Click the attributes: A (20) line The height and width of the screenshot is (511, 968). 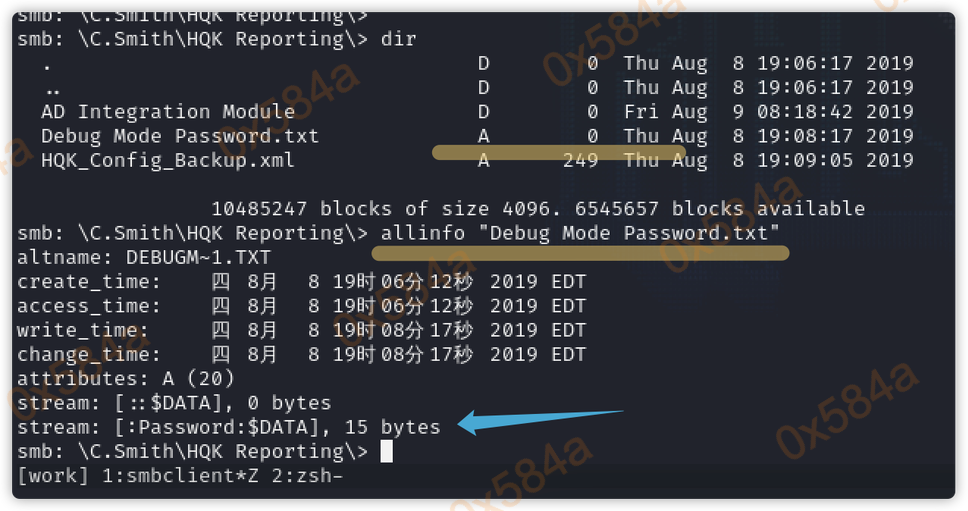coord(126,379)
